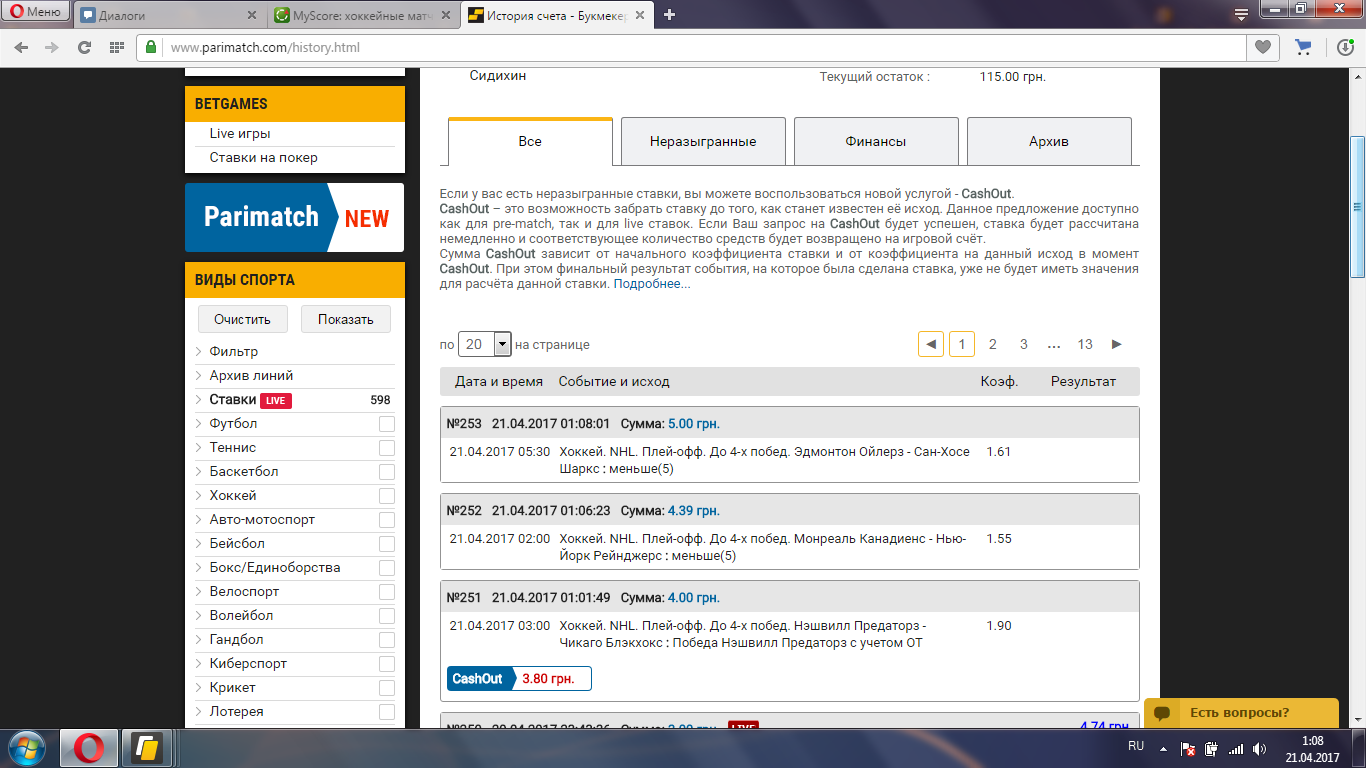1366x768 pixels.
Task: Click the Показать button
Action: (346, 319)
